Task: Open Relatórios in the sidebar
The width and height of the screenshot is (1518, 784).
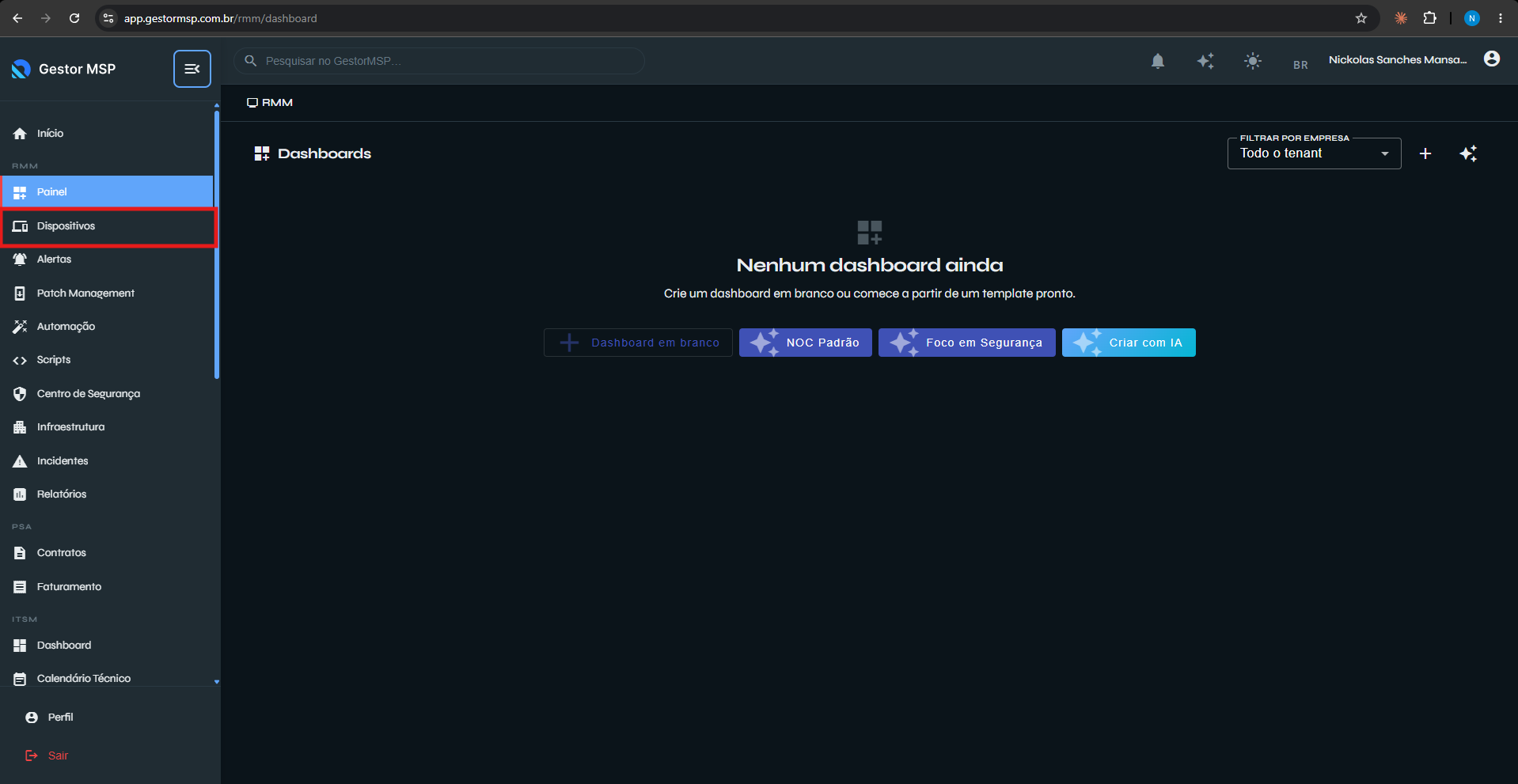Action: [107, 494]
